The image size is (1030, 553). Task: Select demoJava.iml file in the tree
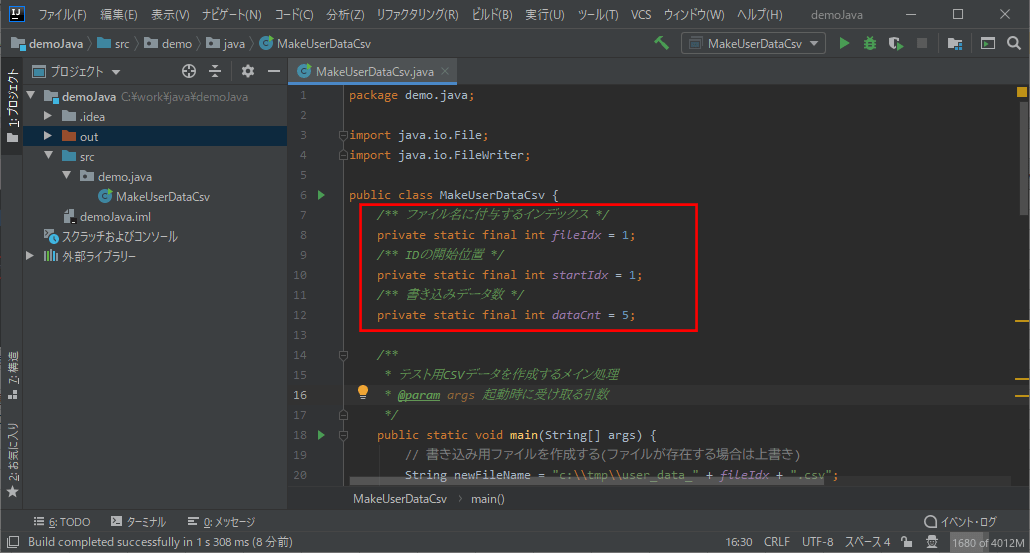point(108,216)
